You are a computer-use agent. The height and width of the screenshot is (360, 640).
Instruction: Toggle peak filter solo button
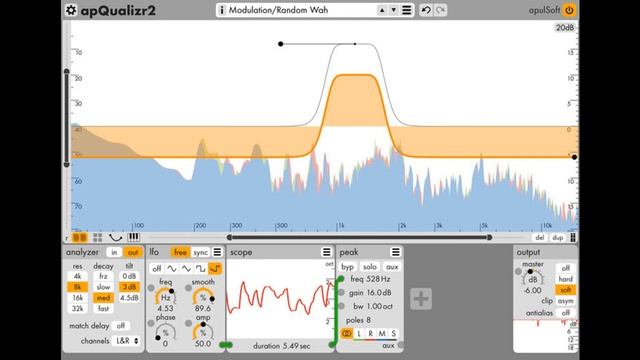tap(370, 267)
